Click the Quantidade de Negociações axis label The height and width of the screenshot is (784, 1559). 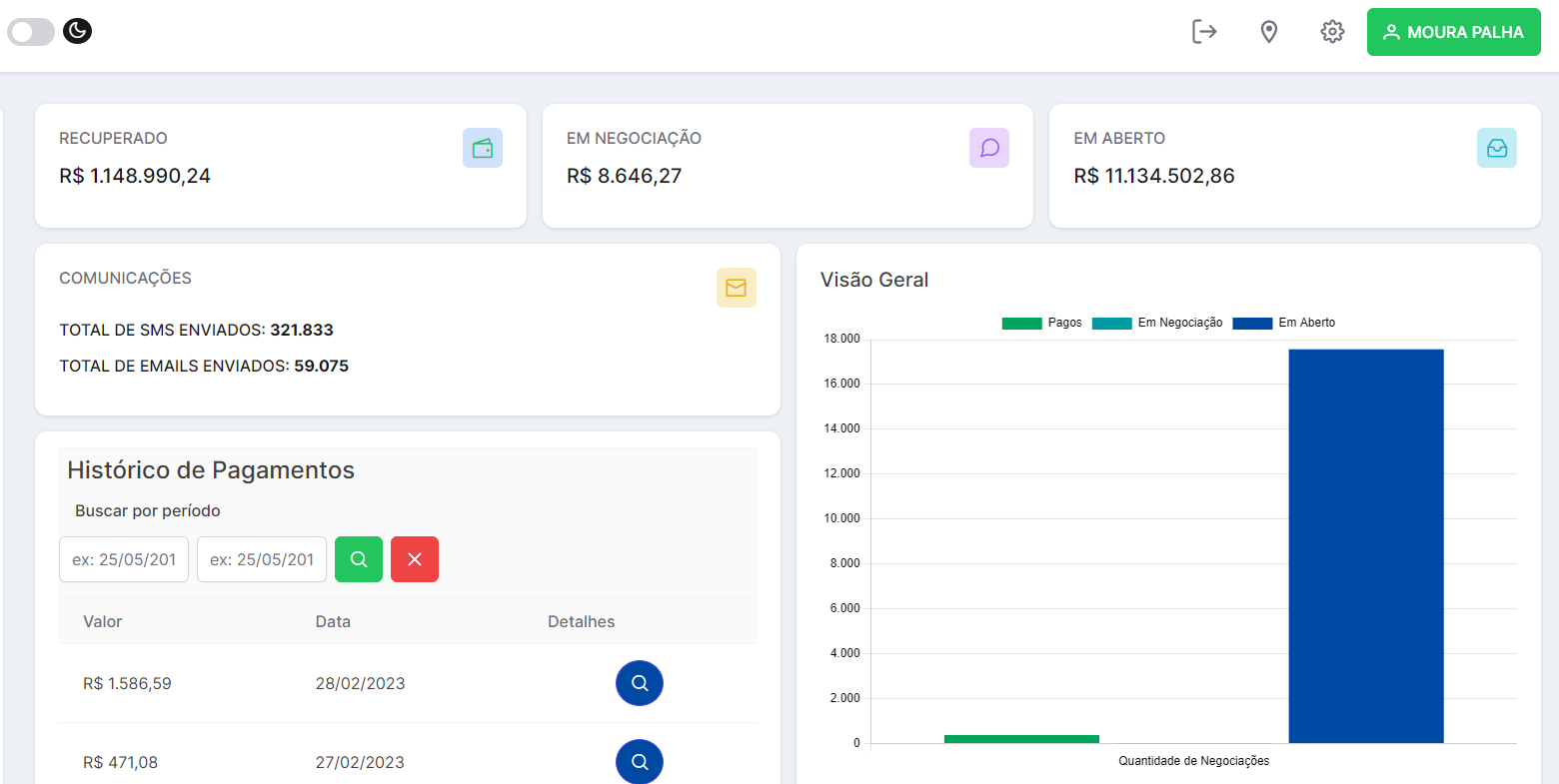(1194, 761)
